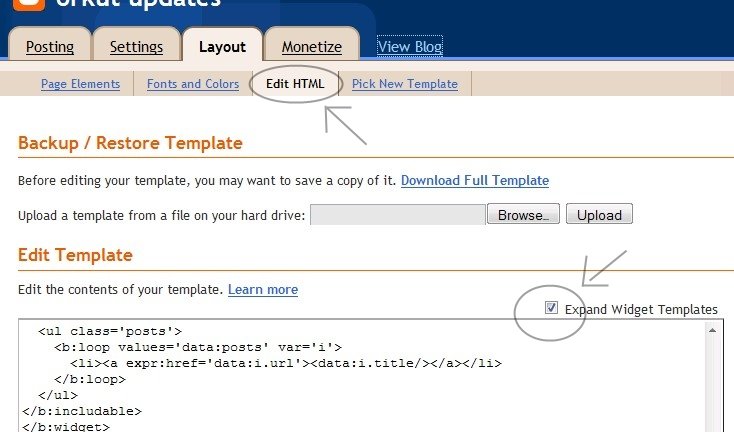Click the template file path field
The image size is (734, 432).
(397, 215)
